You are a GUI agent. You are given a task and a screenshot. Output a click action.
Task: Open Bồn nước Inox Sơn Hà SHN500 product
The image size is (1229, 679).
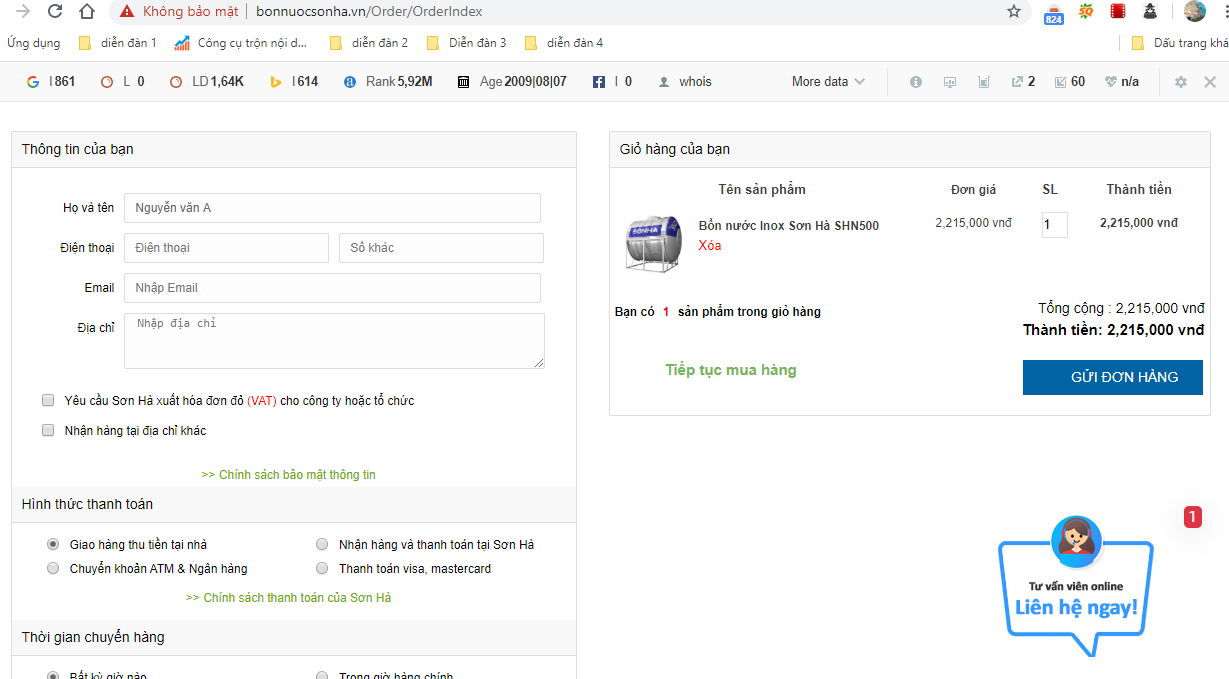click(789, 226)
